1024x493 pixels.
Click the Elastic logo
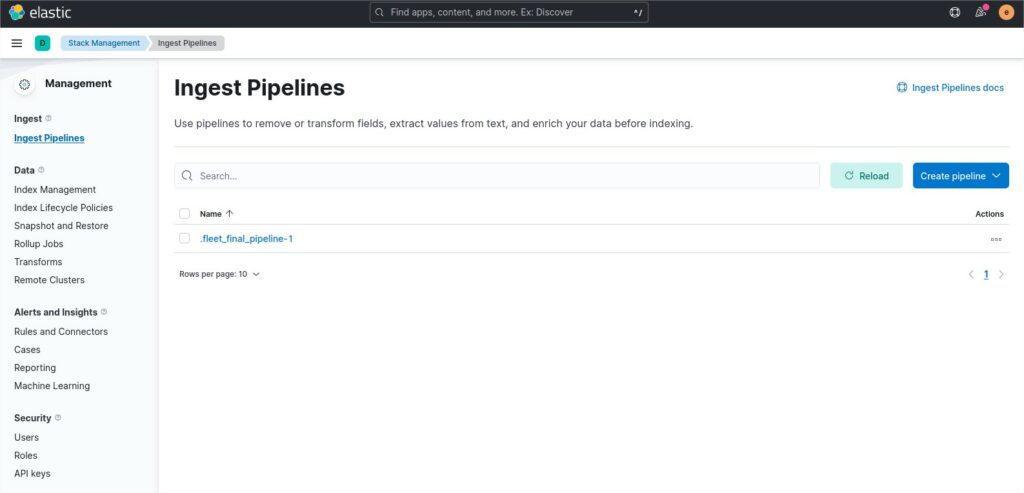(39, 12)
